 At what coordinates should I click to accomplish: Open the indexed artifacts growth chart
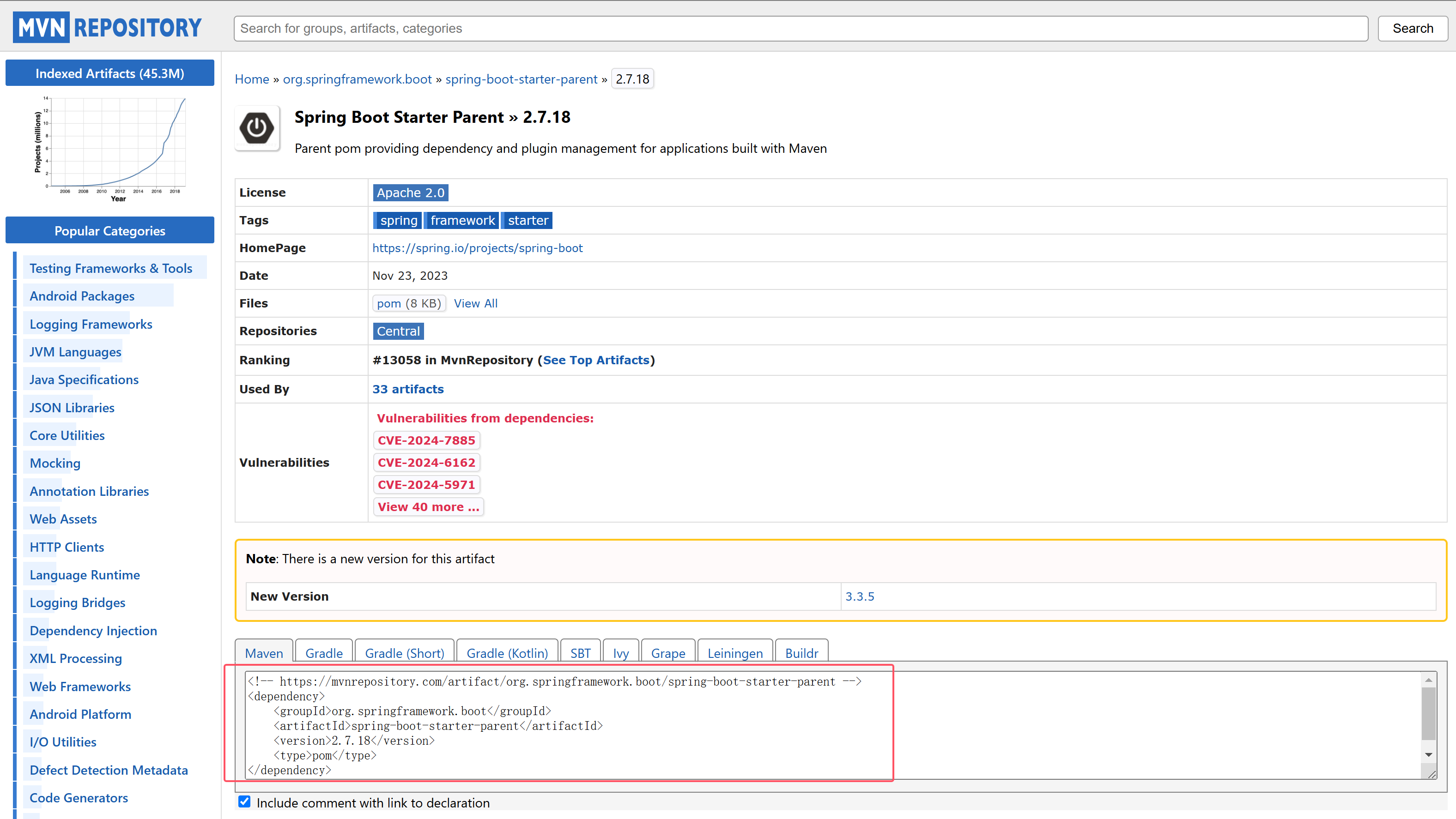[109, 149]
